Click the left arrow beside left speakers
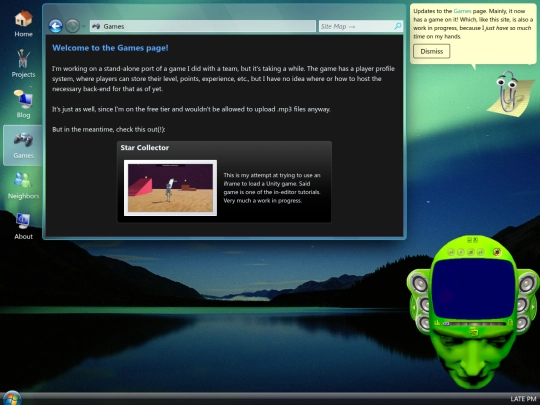Image resolution: width=540 pixels, height=405 pixels. click(x=414, y=307)
